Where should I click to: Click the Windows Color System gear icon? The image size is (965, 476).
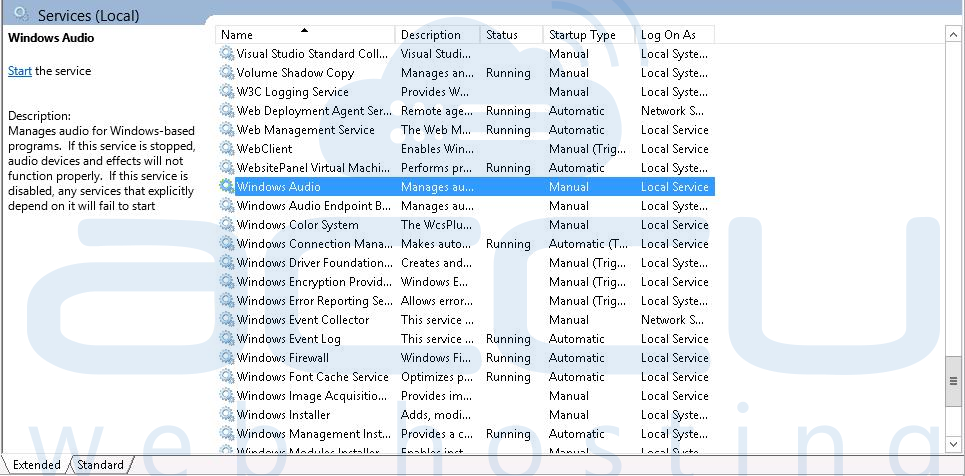point(226,225)
